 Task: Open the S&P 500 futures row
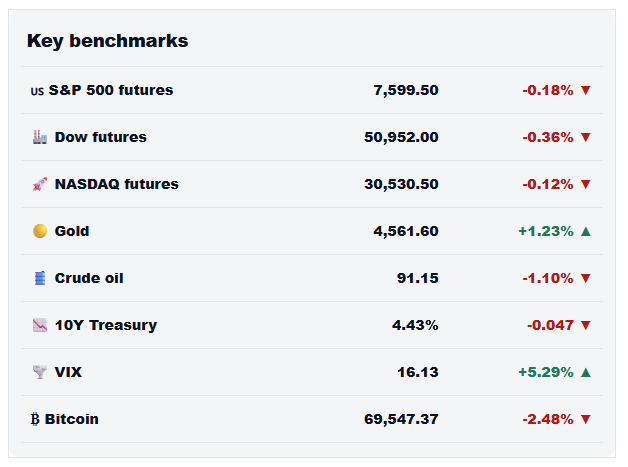pyautogui.click(x=312, y=90)
